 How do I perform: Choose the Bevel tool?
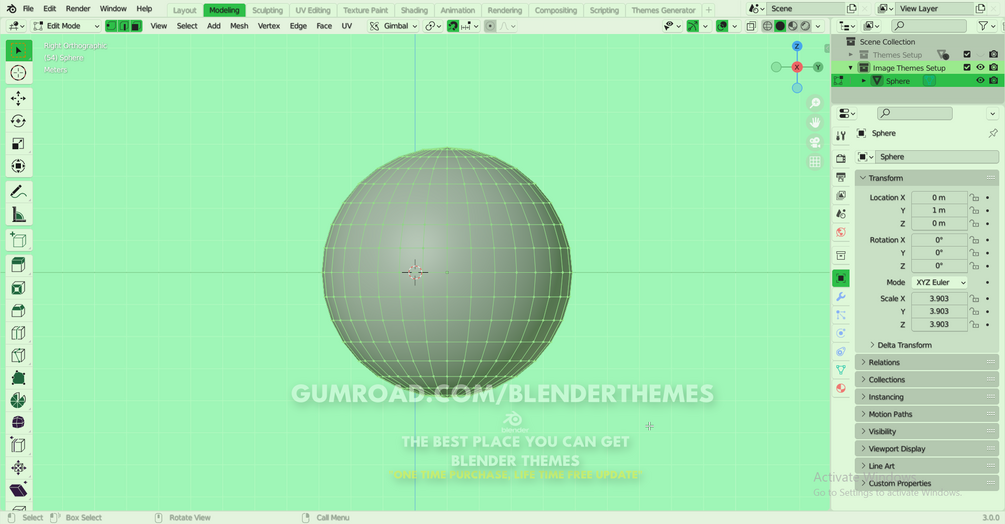(19, 311)
